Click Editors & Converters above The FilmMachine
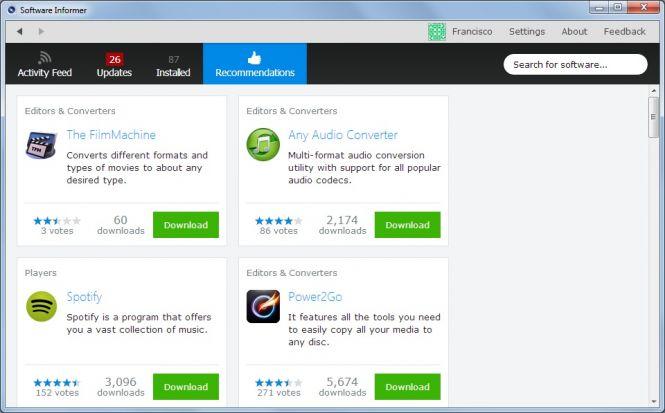The width and height of the screenshot is (665, 413). coord(70,111)
